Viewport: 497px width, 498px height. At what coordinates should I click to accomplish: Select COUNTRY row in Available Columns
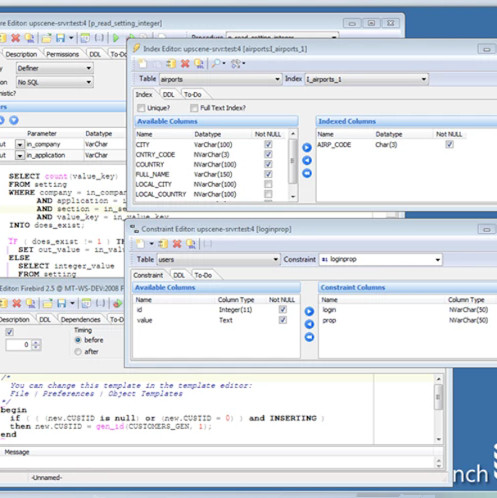pos(210,164)
